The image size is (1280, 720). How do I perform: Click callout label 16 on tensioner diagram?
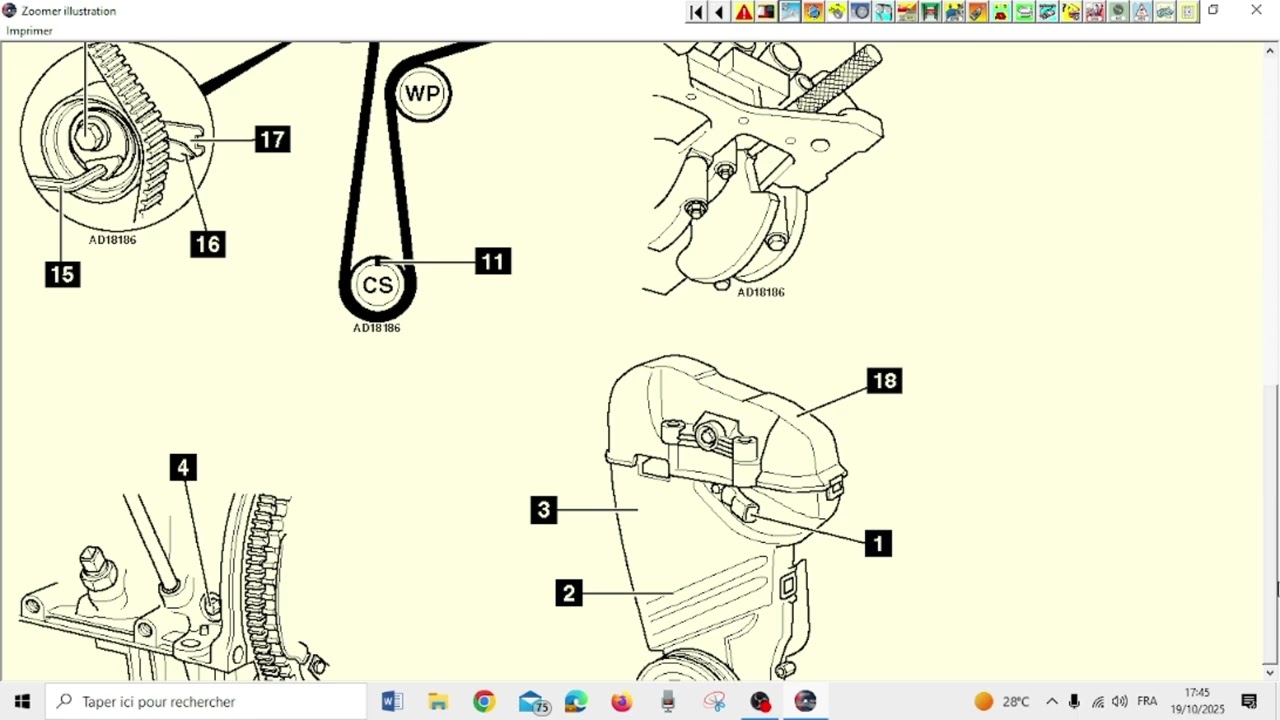pyautogui.click(x=208, y=244)
